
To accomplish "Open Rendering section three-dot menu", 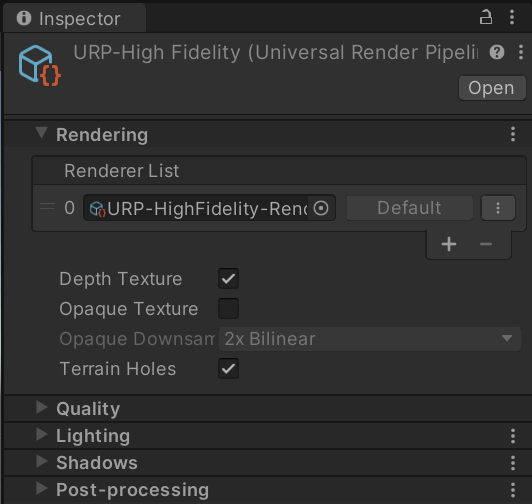I will tap(513, 134).
